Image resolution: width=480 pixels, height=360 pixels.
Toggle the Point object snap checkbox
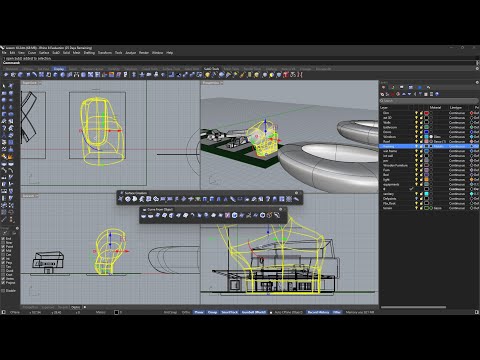coord(3,247)
